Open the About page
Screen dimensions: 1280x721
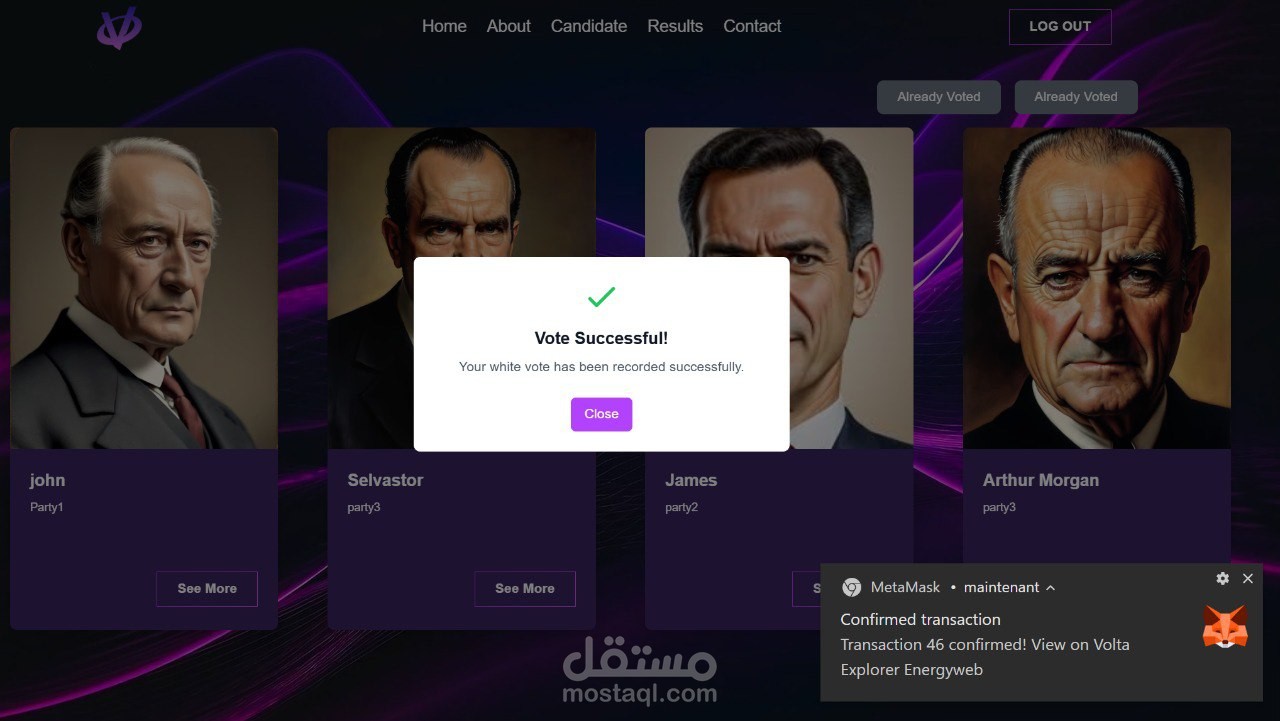point(508,26)
